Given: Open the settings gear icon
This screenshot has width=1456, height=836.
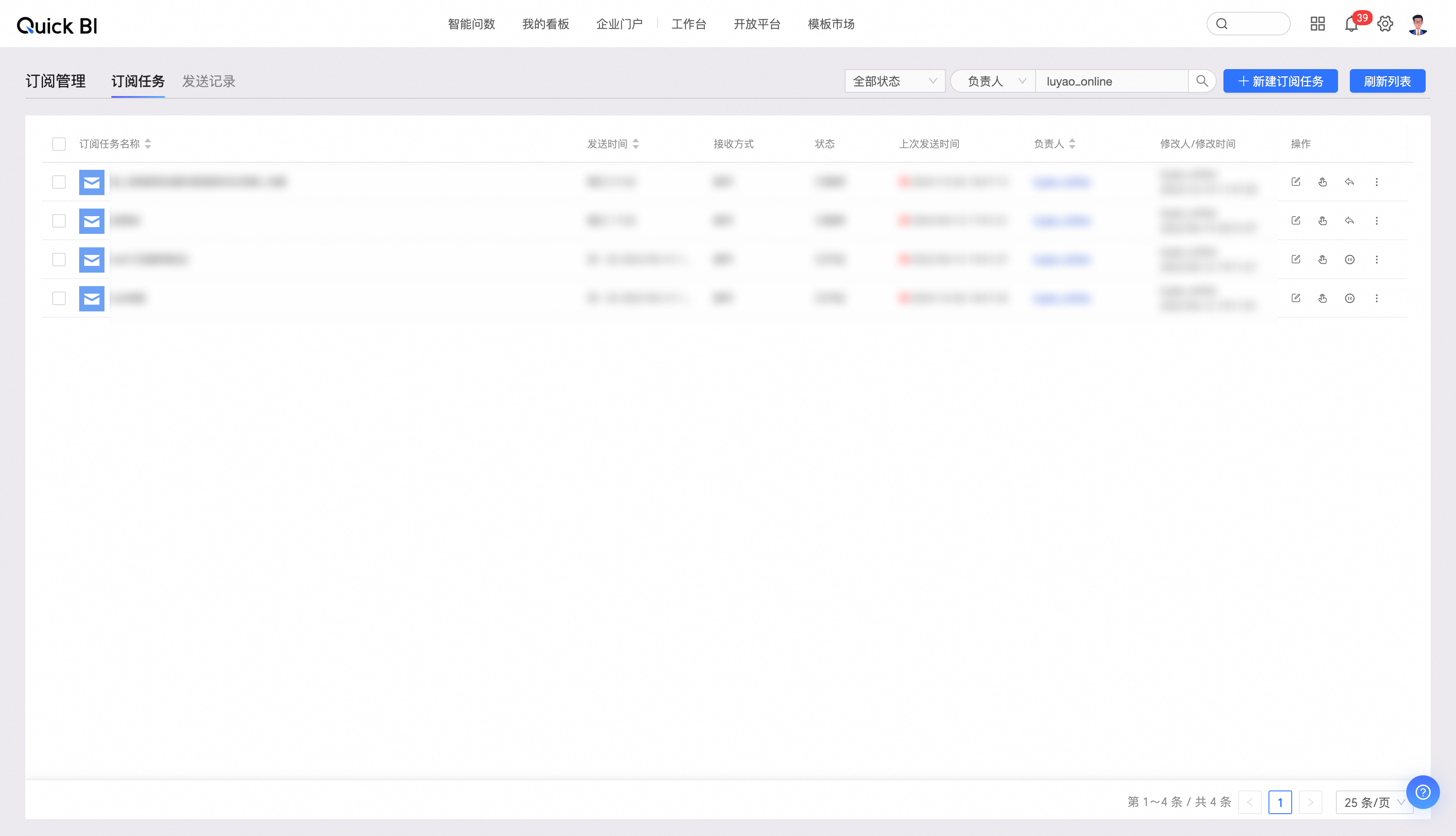Looking at the screenshot, I should pyautogui.click(x=1385, y=24).
